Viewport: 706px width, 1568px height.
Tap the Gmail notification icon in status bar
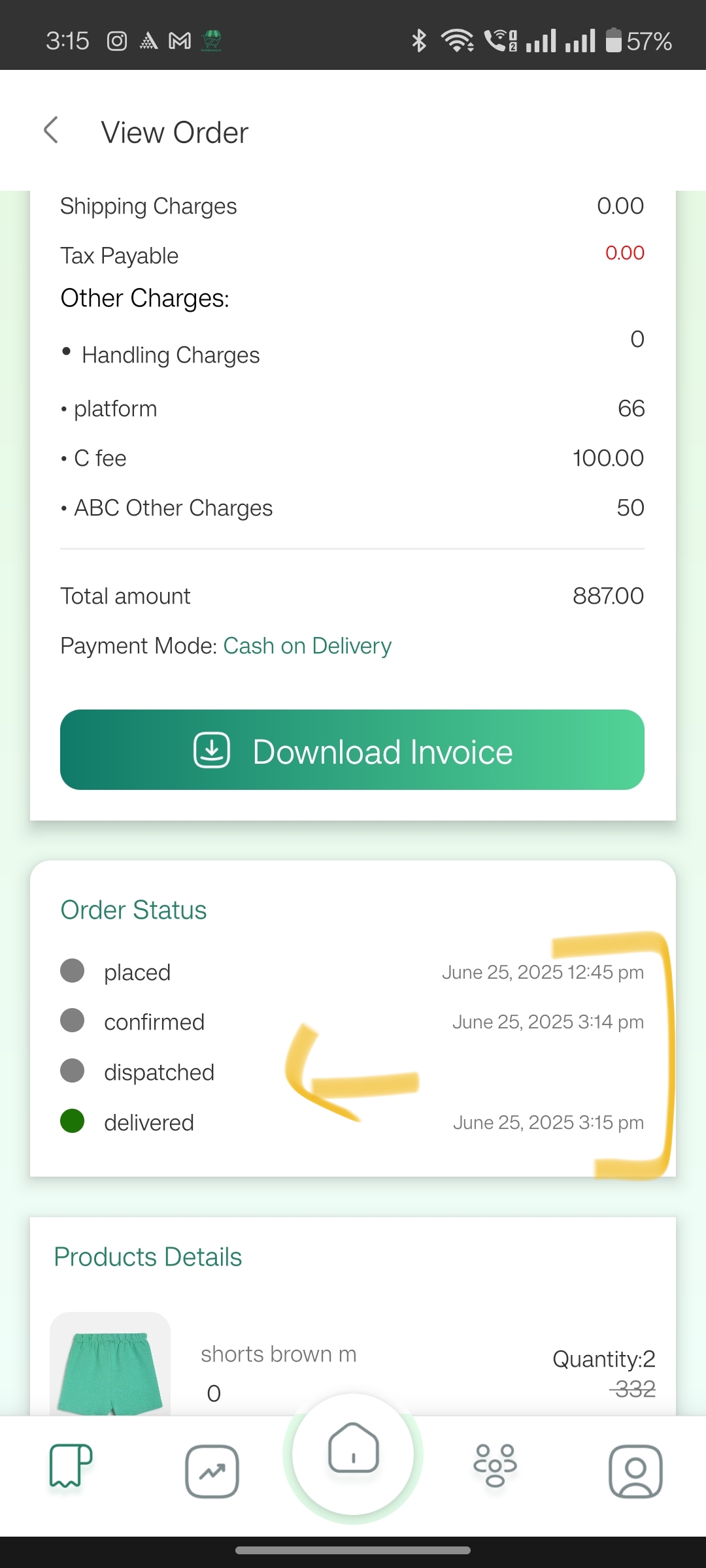click(x=180, y=41)
